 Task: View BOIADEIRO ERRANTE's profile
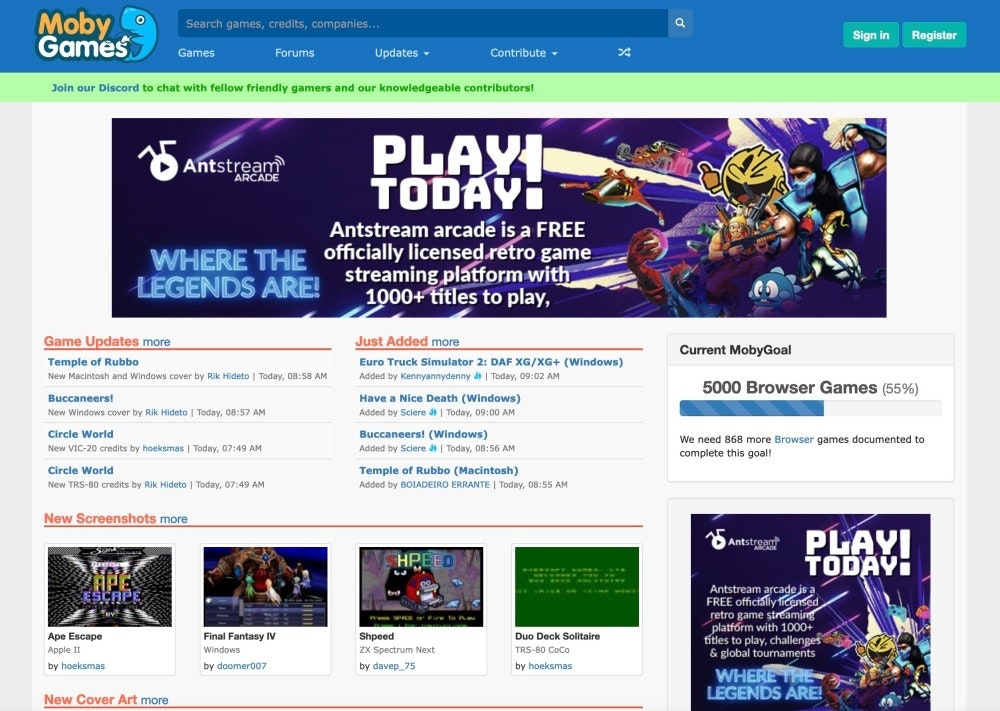tap(445, 485)
